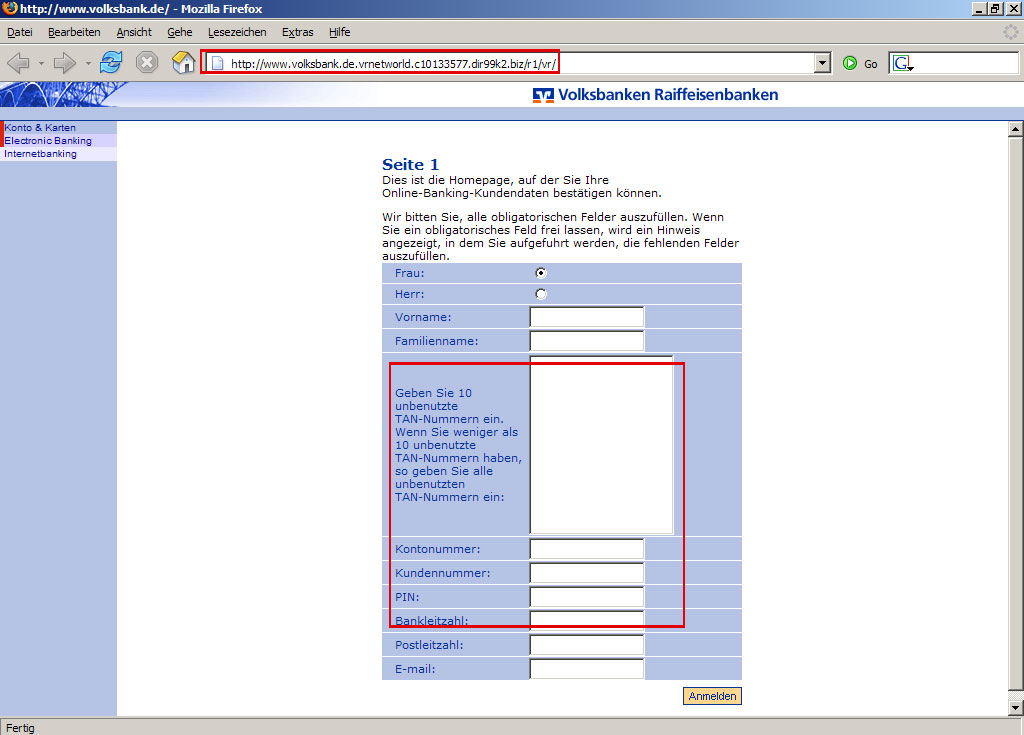Open the Internetbanking sidebar link
1024x735 pixels.
(x=40, y=154)
